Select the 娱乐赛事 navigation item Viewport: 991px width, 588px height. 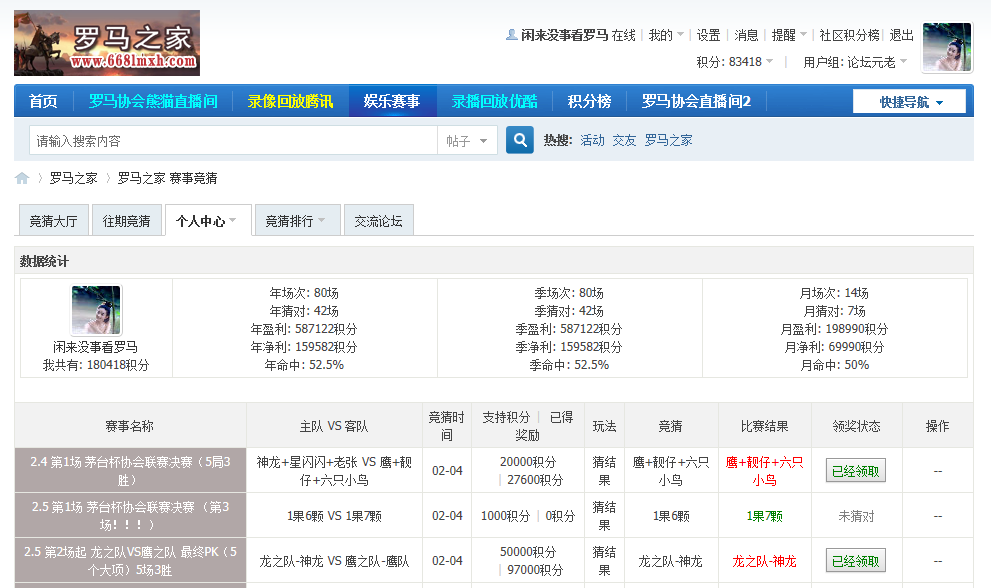(392, 101)
